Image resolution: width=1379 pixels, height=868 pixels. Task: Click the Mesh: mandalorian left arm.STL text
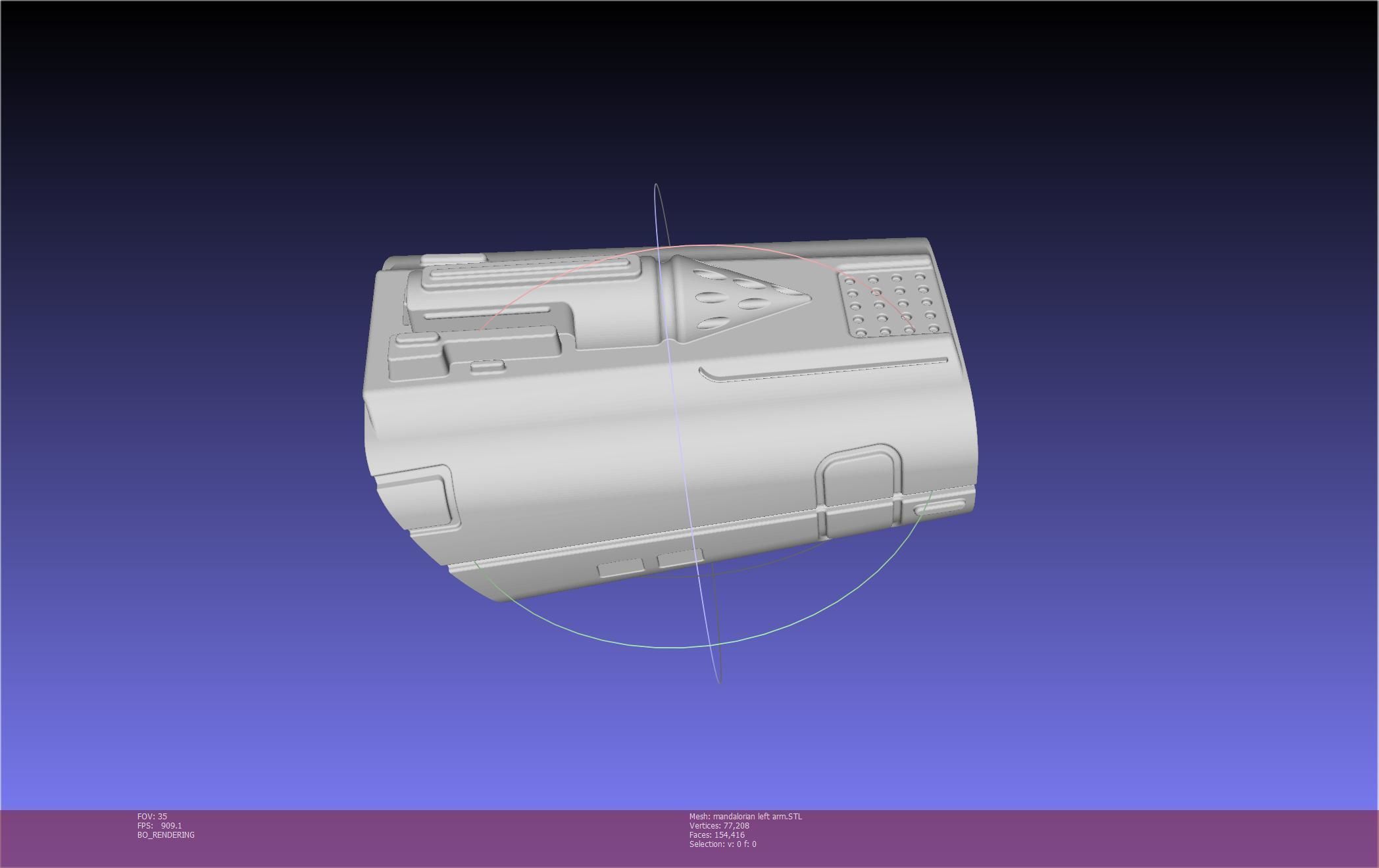[745, 816]
